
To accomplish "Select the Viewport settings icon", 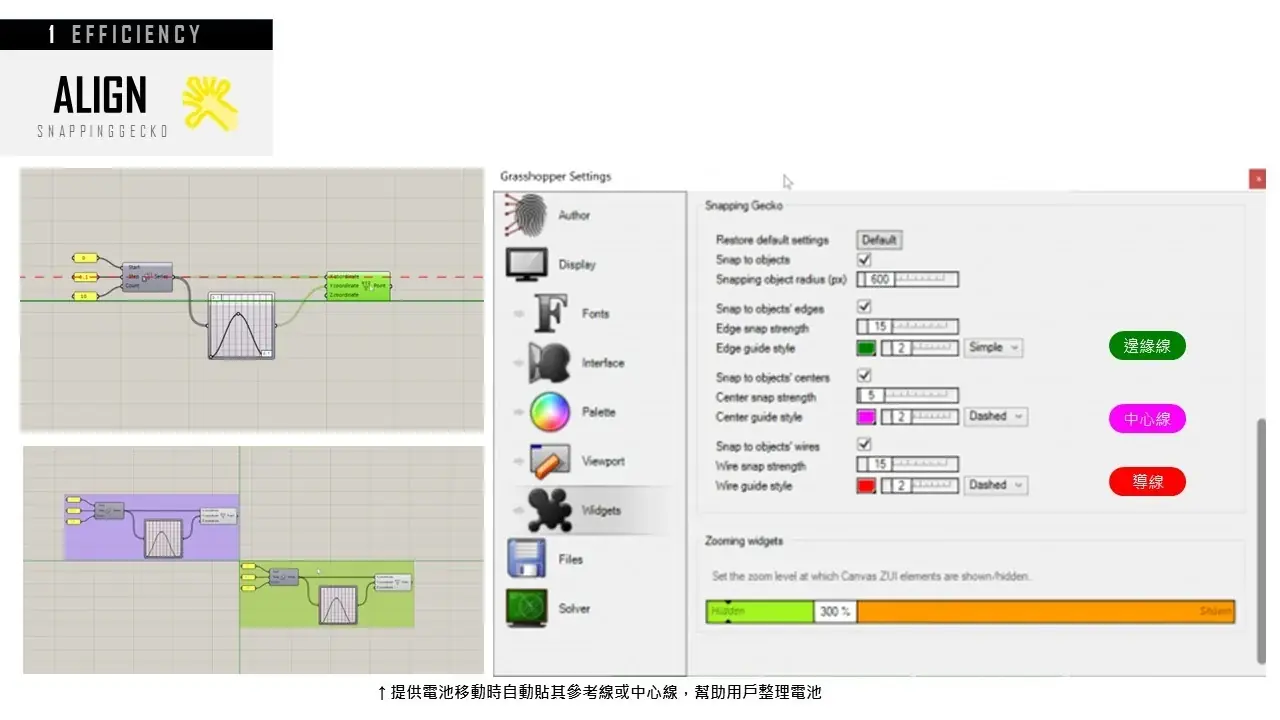I will tap(550, 461).
